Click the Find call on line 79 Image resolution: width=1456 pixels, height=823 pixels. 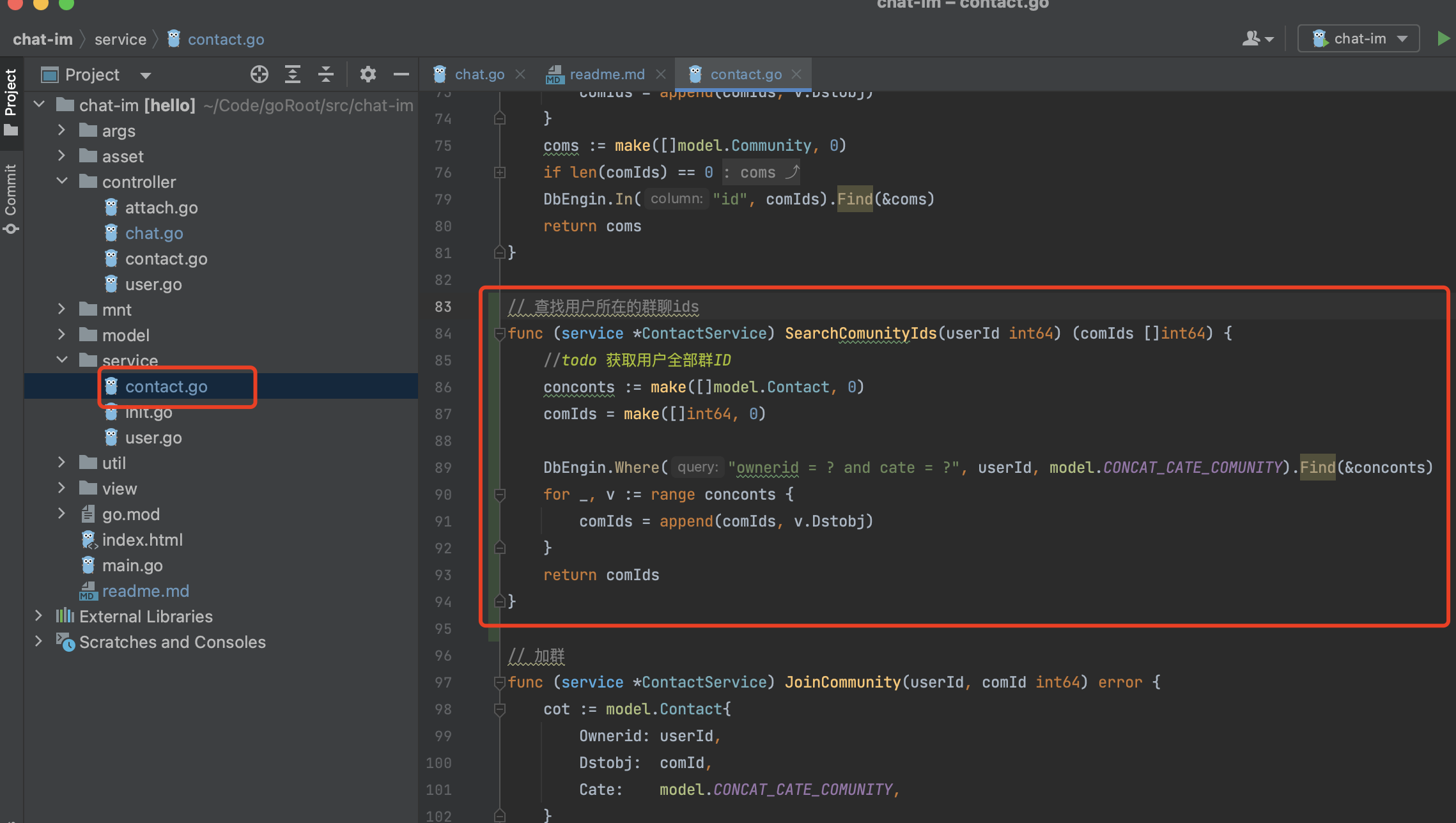(855, 199)
